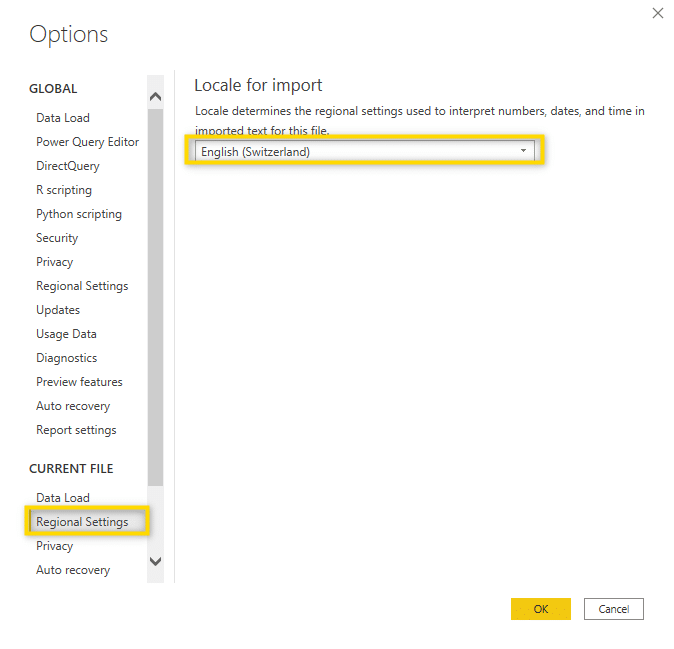Screen dimensions: 674x649
Task: Open R scripting settings
Action: [64, 190]
